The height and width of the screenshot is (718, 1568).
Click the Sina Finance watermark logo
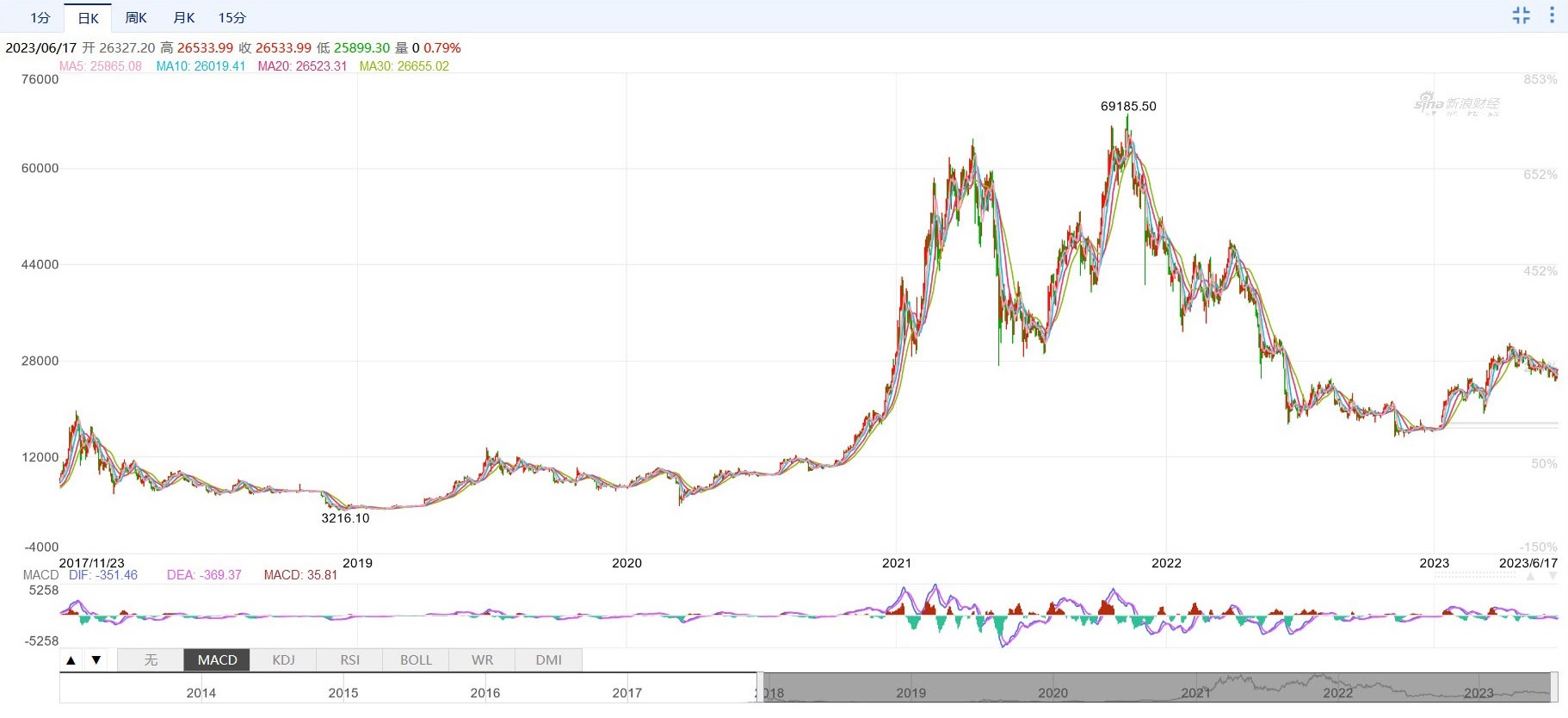1456,104
